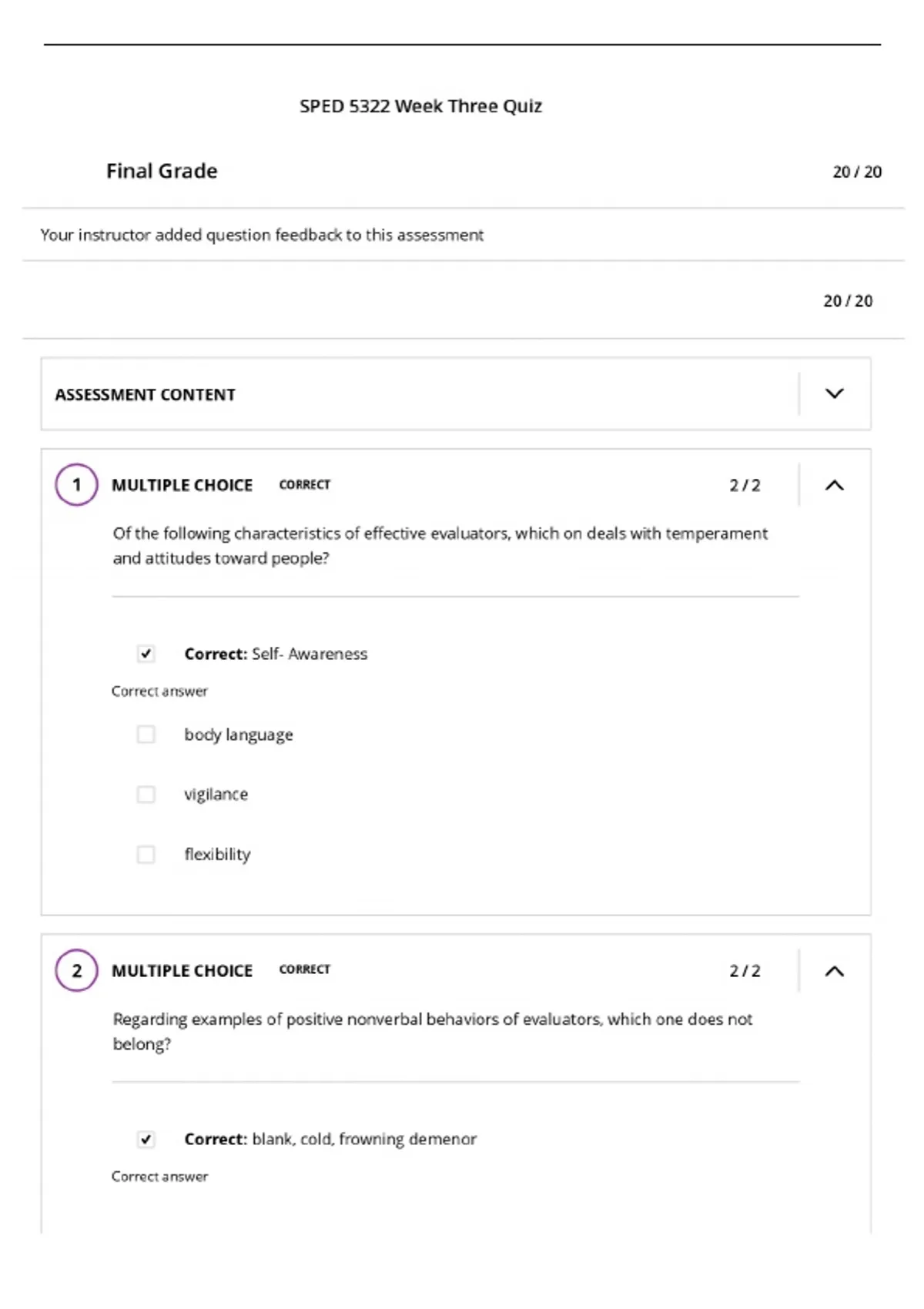924x1309 pixels.
Task: Select the question 2 MULTIPLE CHOICE label
Action: (x=182, y=971)
